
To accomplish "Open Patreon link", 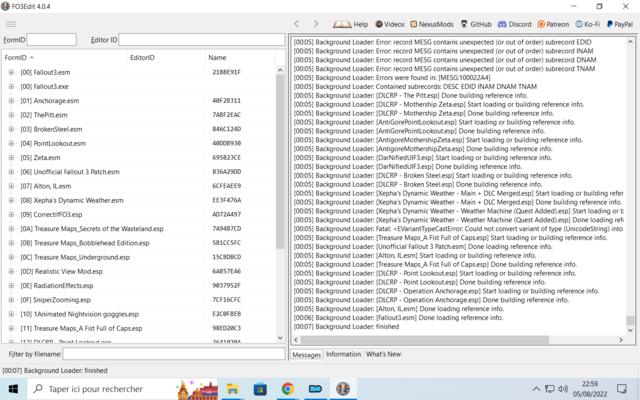I will pos(553,24).
